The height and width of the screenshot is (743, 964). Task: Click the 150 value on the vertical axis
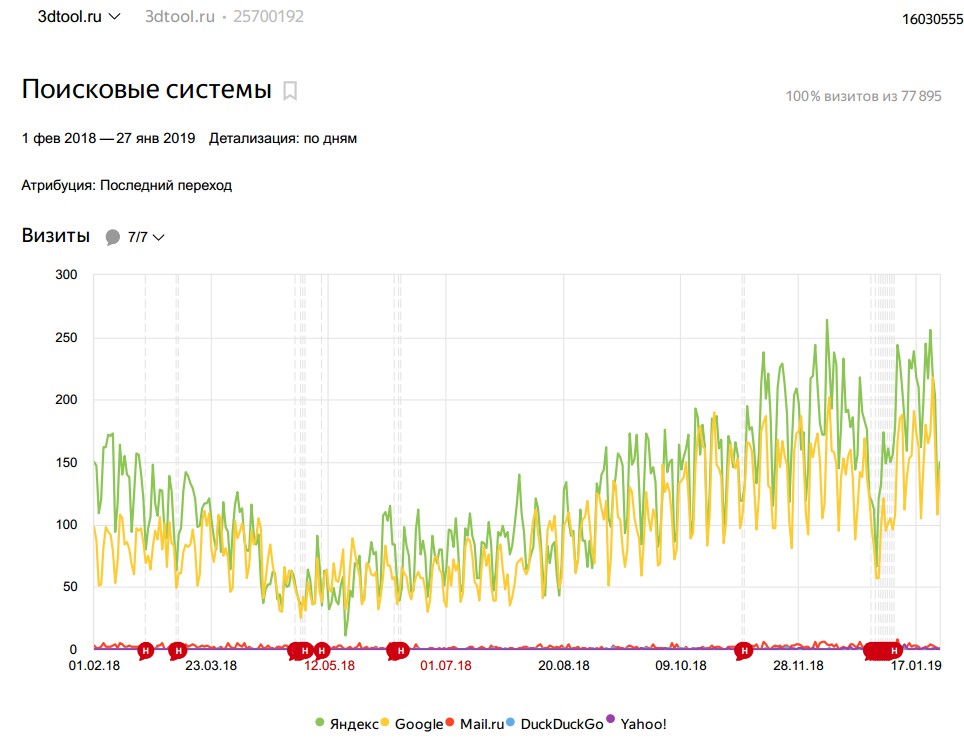pos(66,462)
